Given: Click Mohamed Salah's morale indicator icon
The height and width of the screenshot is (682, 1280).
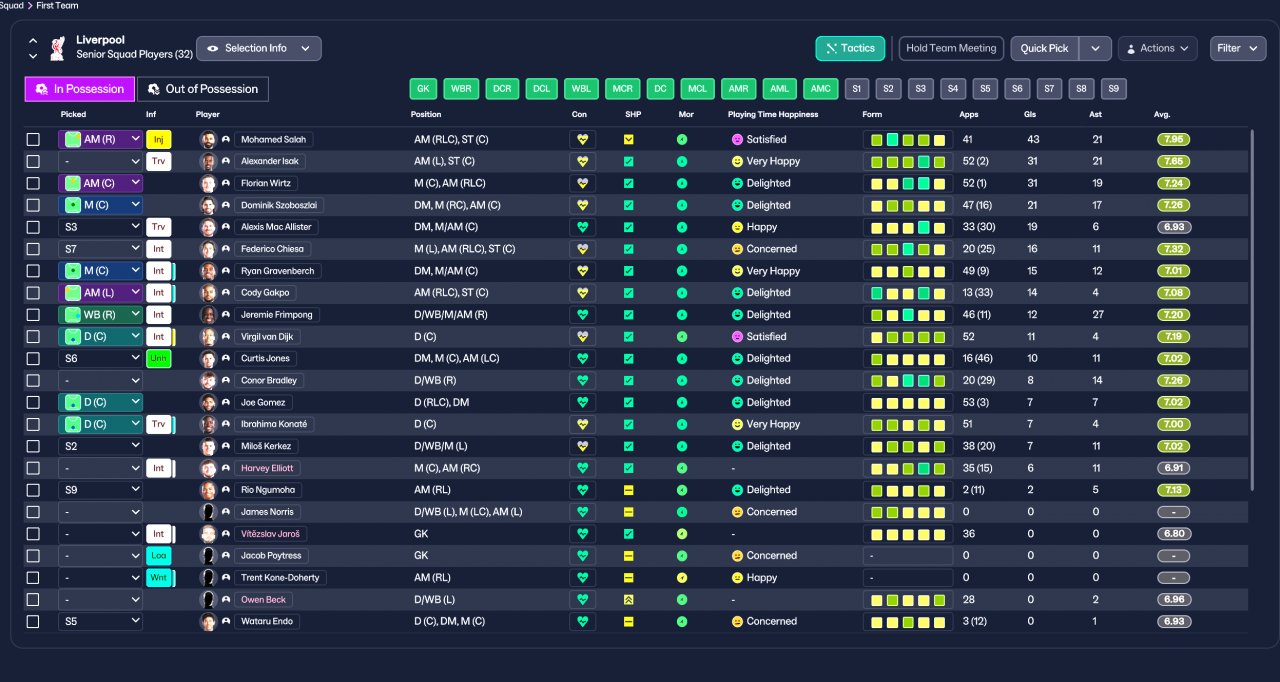Looking at the screenshot, I should coord(682,140).
